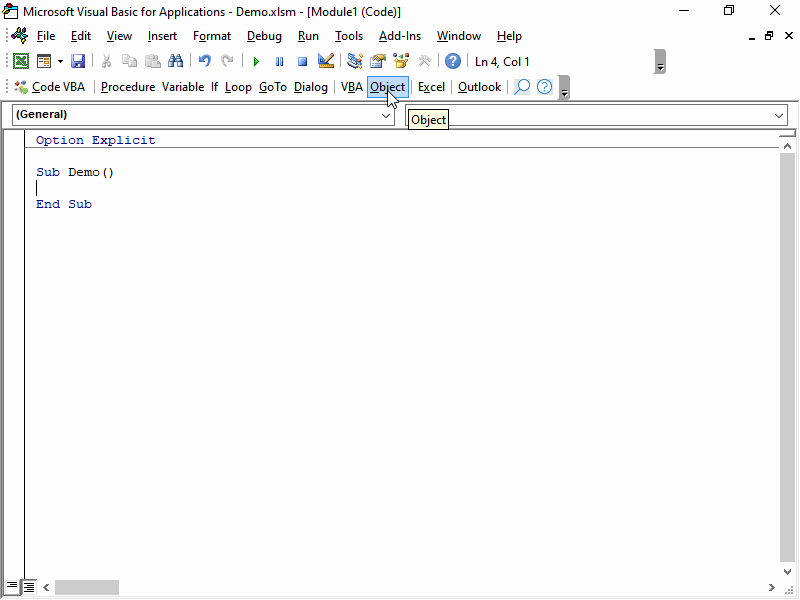800x600 pixels.
Task: Select the Run Sub/UserForm icon
Action: coord(255,61)
